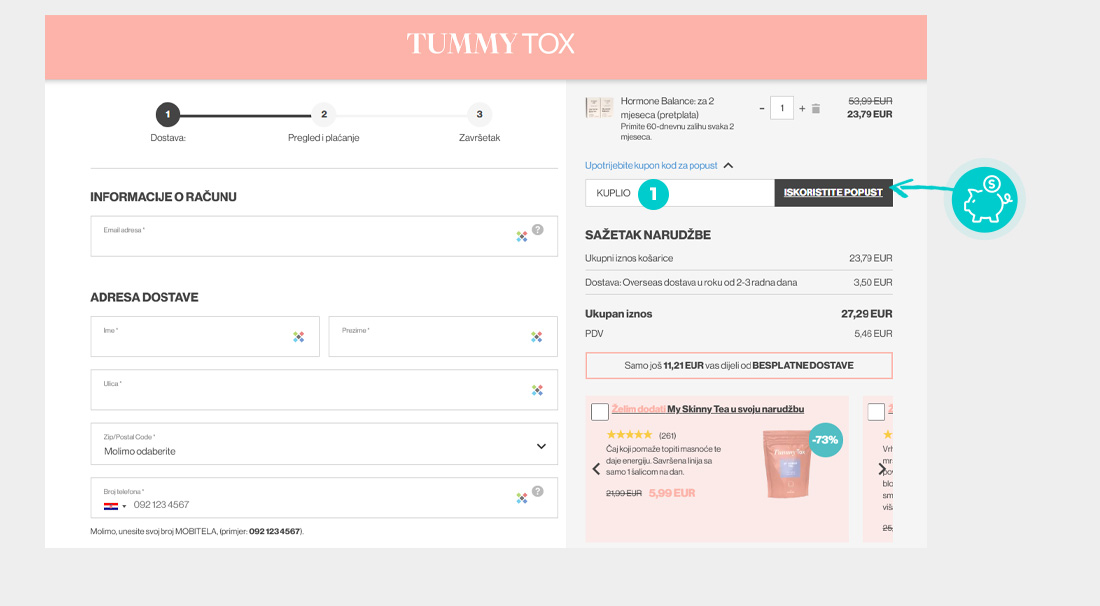Viewport: 1100px width, 606px height.
Task: Click the (261) reviews count
Action: (667, 436)
